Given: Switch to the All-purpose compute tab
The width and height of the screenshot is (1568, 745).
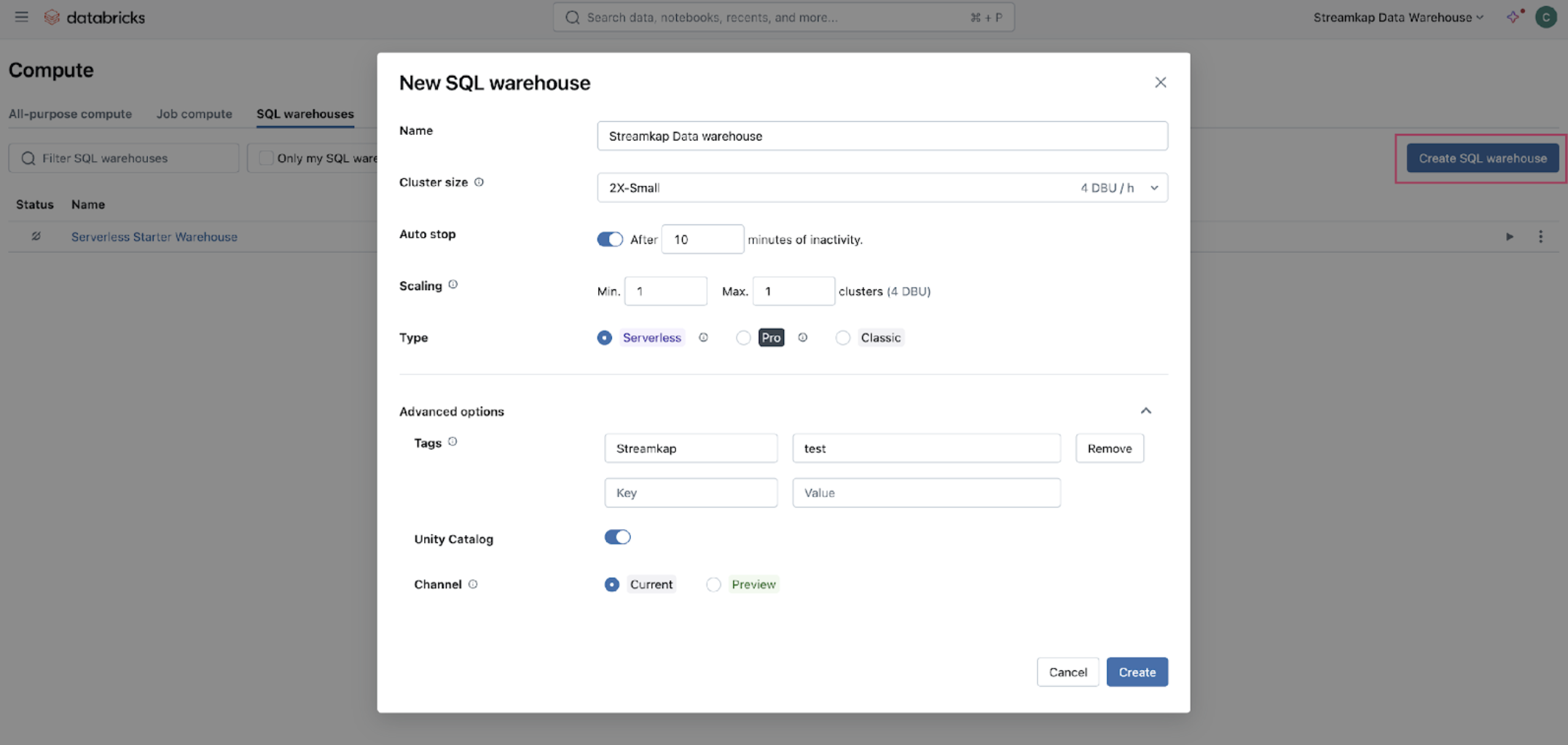Looking at the screenshot, I should click(x=70, y=114).
